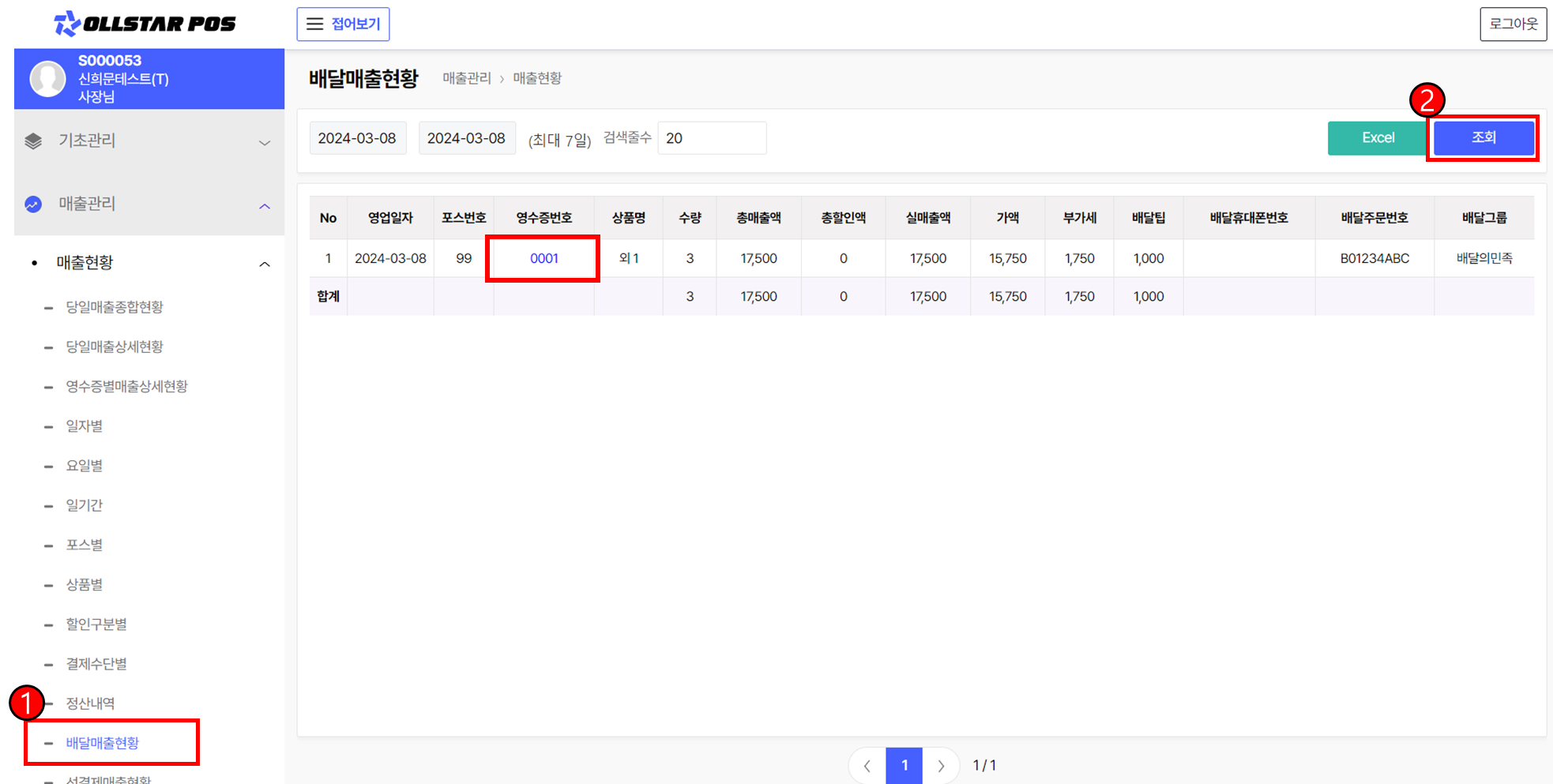Click the 로그아웃 logout button

[x=1513, y=24]
